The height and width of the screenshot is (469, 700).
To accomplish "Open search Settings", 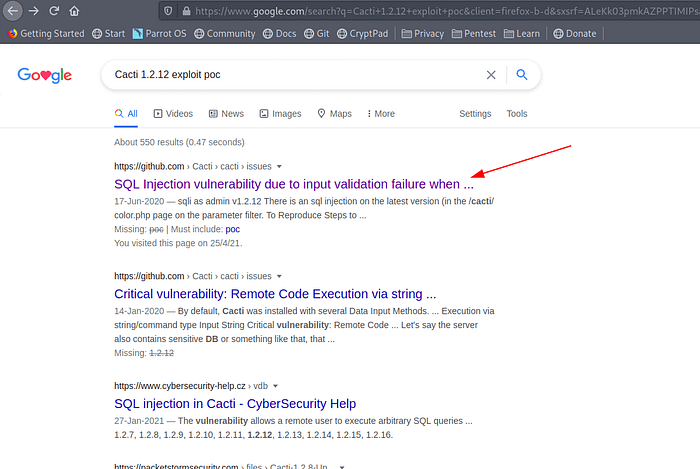I will click(x=475, y=114).
